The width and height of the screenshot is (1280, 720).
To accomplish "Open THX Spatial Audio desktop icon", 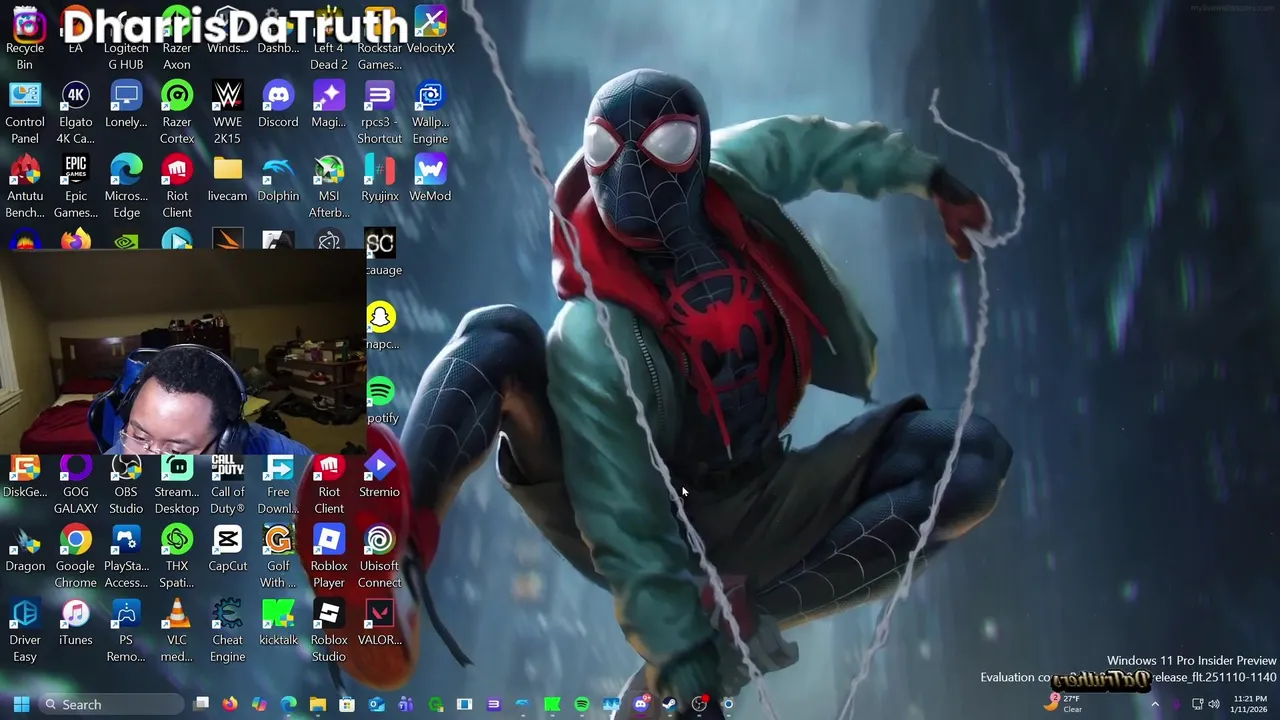I will 177,557.
